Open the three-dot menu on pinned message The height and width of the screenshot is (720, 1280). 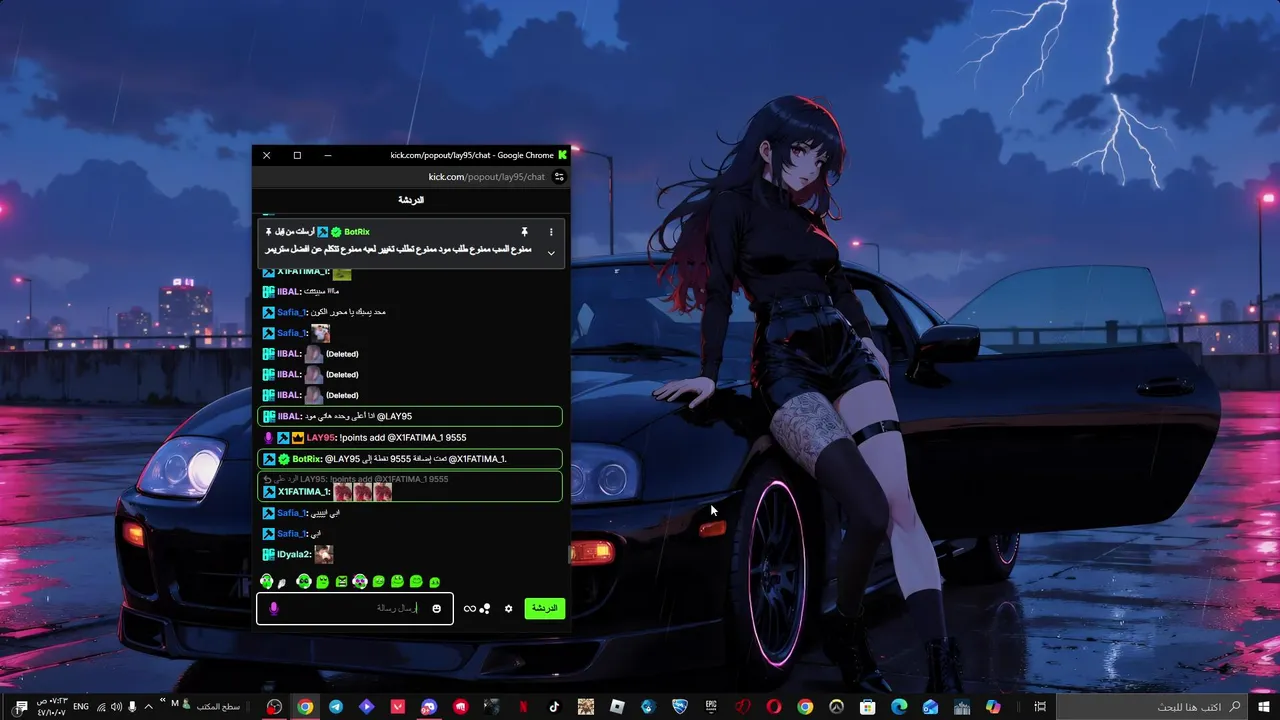click(551, 232)
